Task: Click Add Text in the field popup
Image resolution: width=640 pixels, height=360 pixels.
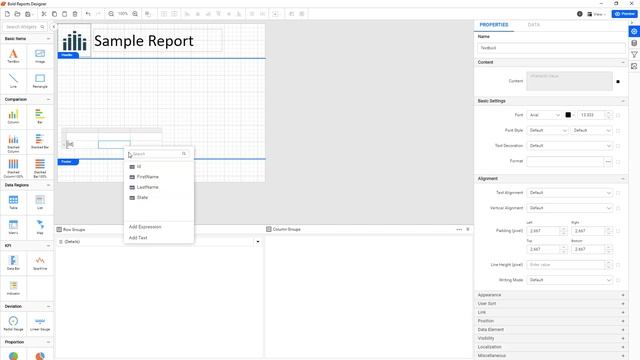Action: click(x=138, y=238)
